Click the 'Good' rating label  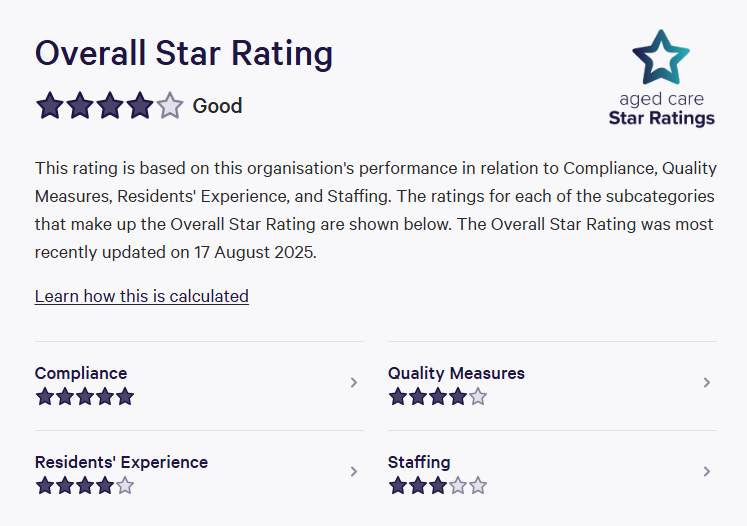(217, 106)
